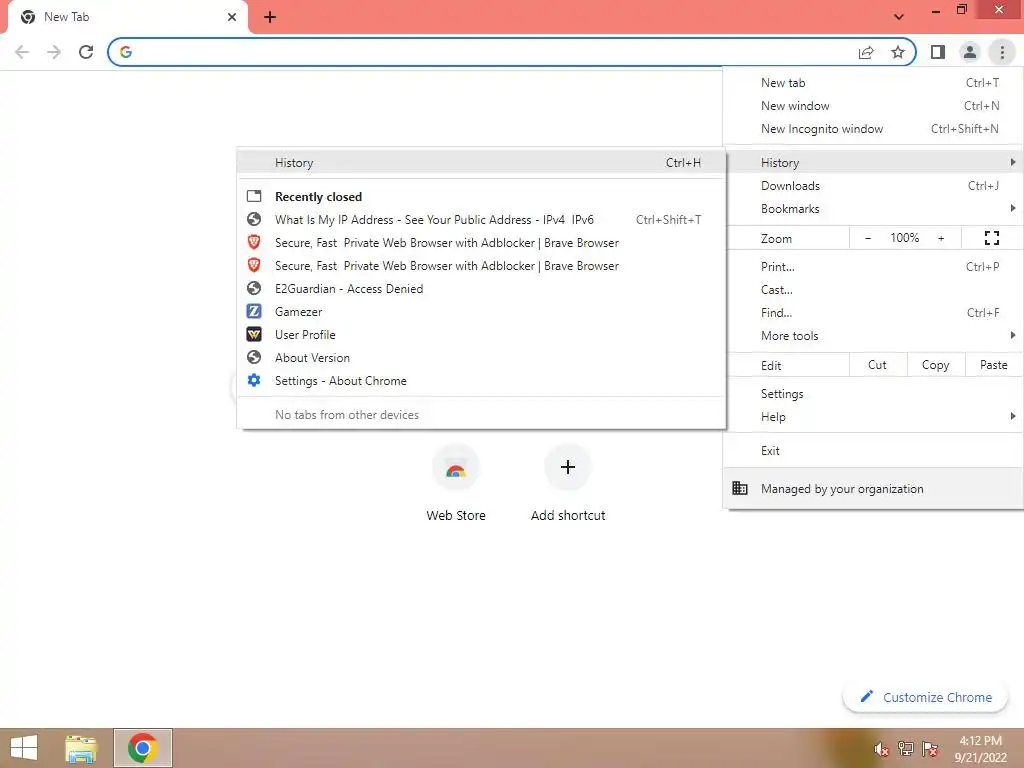The image size is (1024, 768).
Task: Click the 100% zoom level value
Action: click(x=904, y=238)
